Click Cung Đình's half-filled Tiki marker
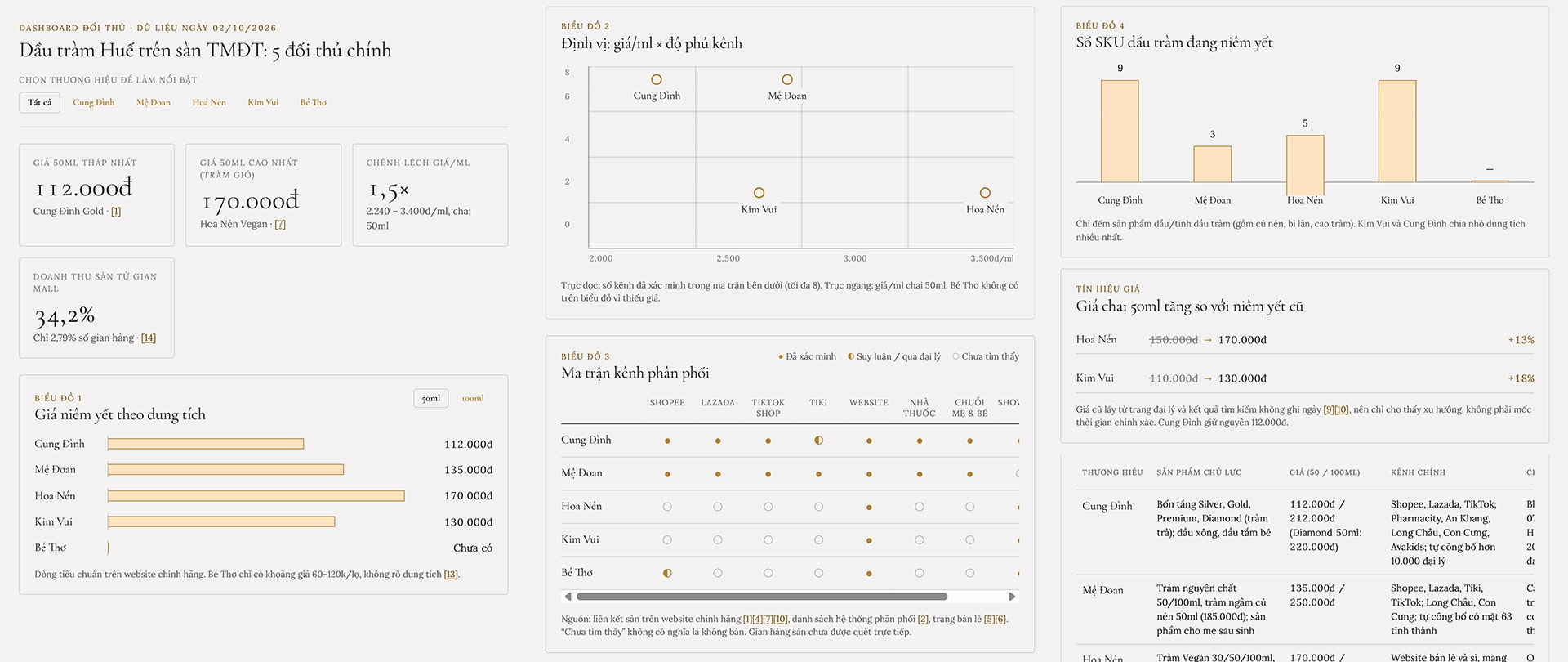This screenshot has height=662, width=1568. pos(818,441)
